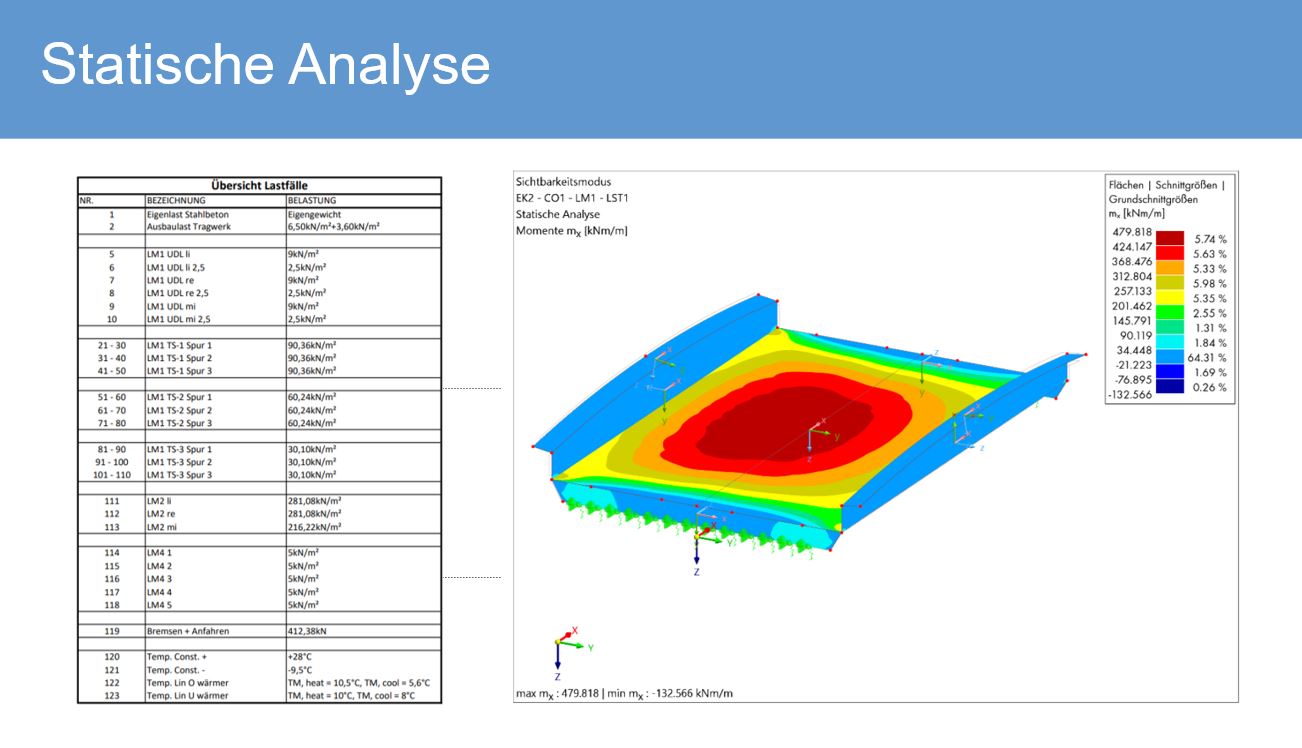Select the 'LM2 mi' row in the table
The height and width of the screenshot is (748, 1302).
[259, 526]
